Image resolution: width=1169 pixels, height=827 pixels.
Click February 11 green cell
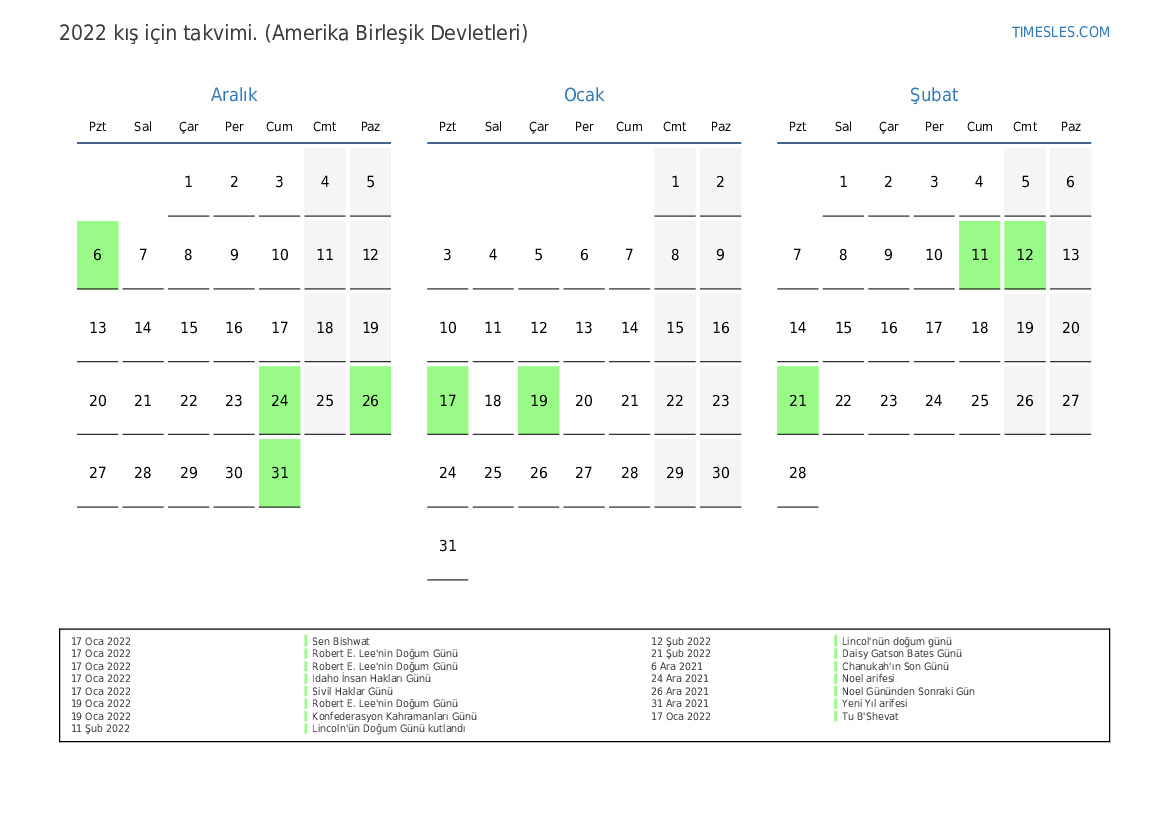(x=979, y=255)
